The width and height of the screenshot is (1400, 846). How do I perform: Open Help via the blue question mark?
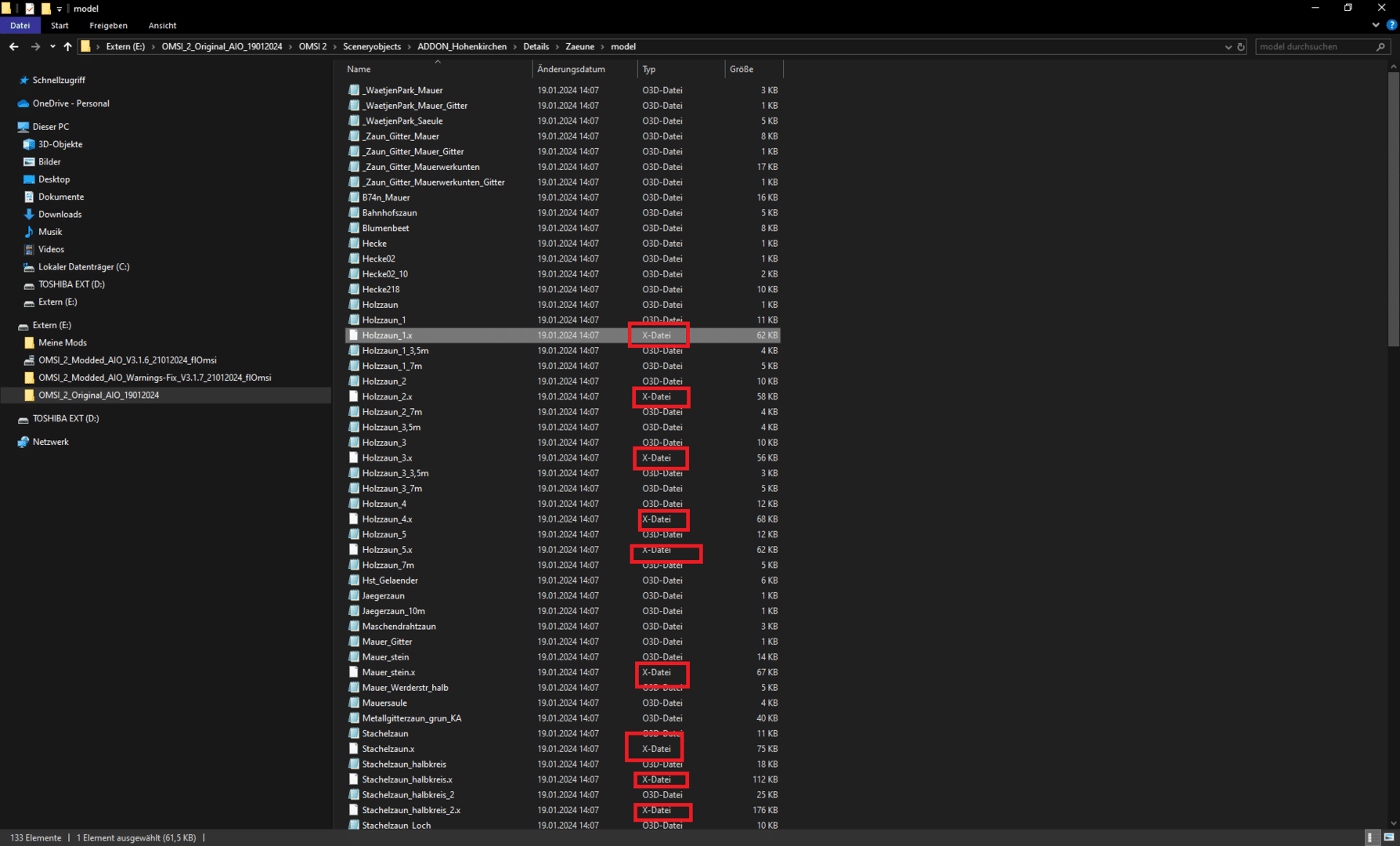[x=1391, y=25]
